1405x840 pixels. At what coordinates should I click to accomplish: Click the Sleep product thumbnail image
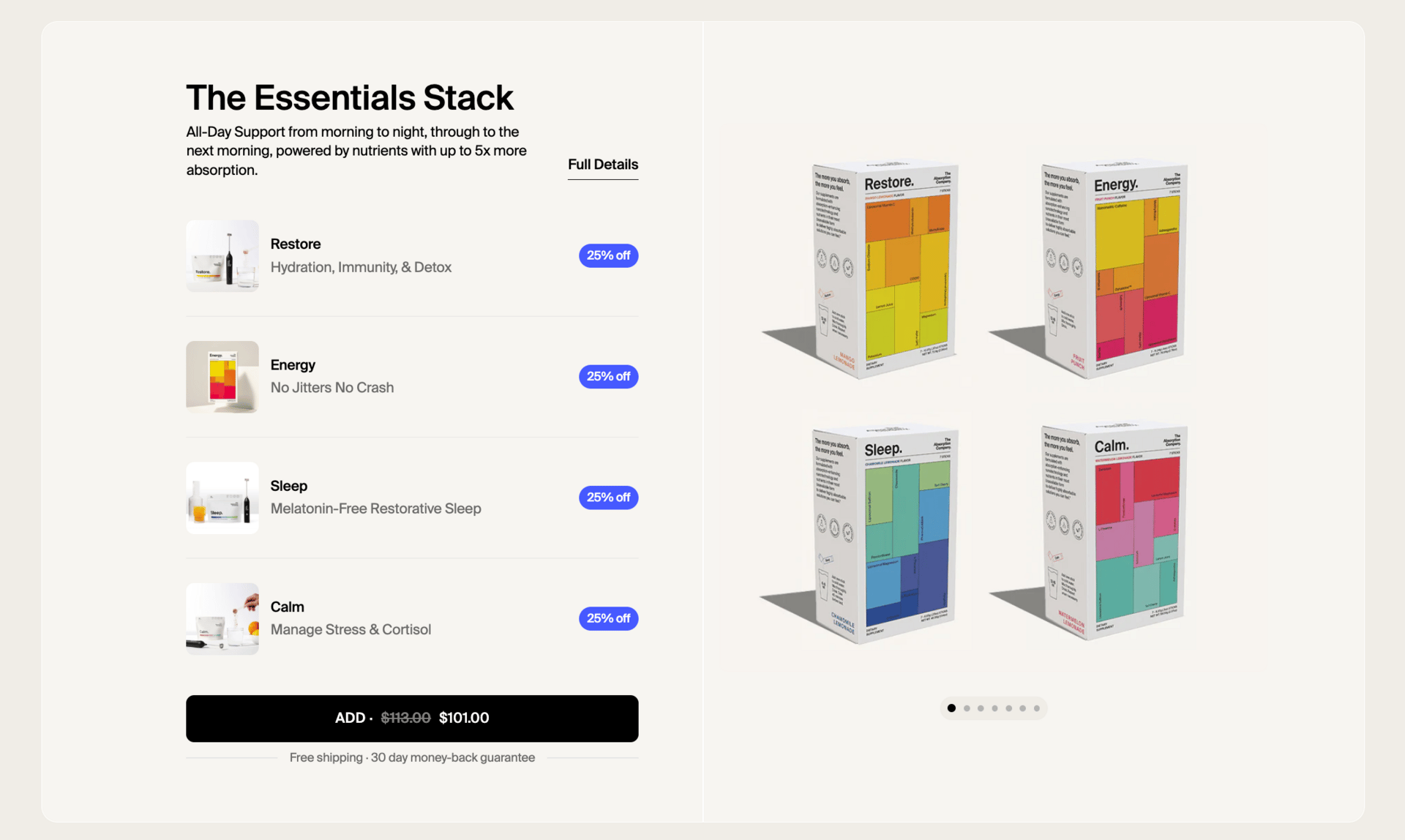click(x=222, y=498)
